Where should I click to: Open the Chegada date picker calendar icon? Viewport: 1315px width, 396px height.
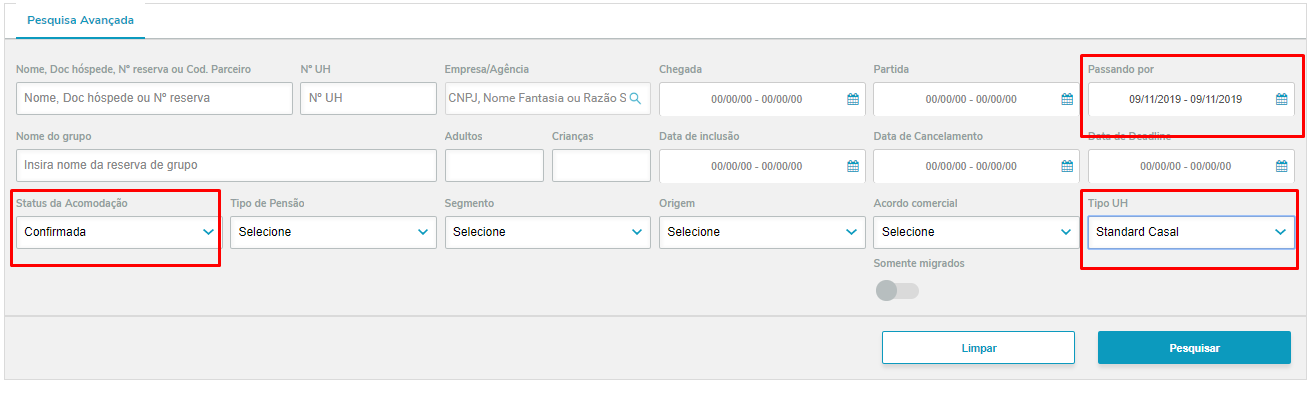coord(853,99)
